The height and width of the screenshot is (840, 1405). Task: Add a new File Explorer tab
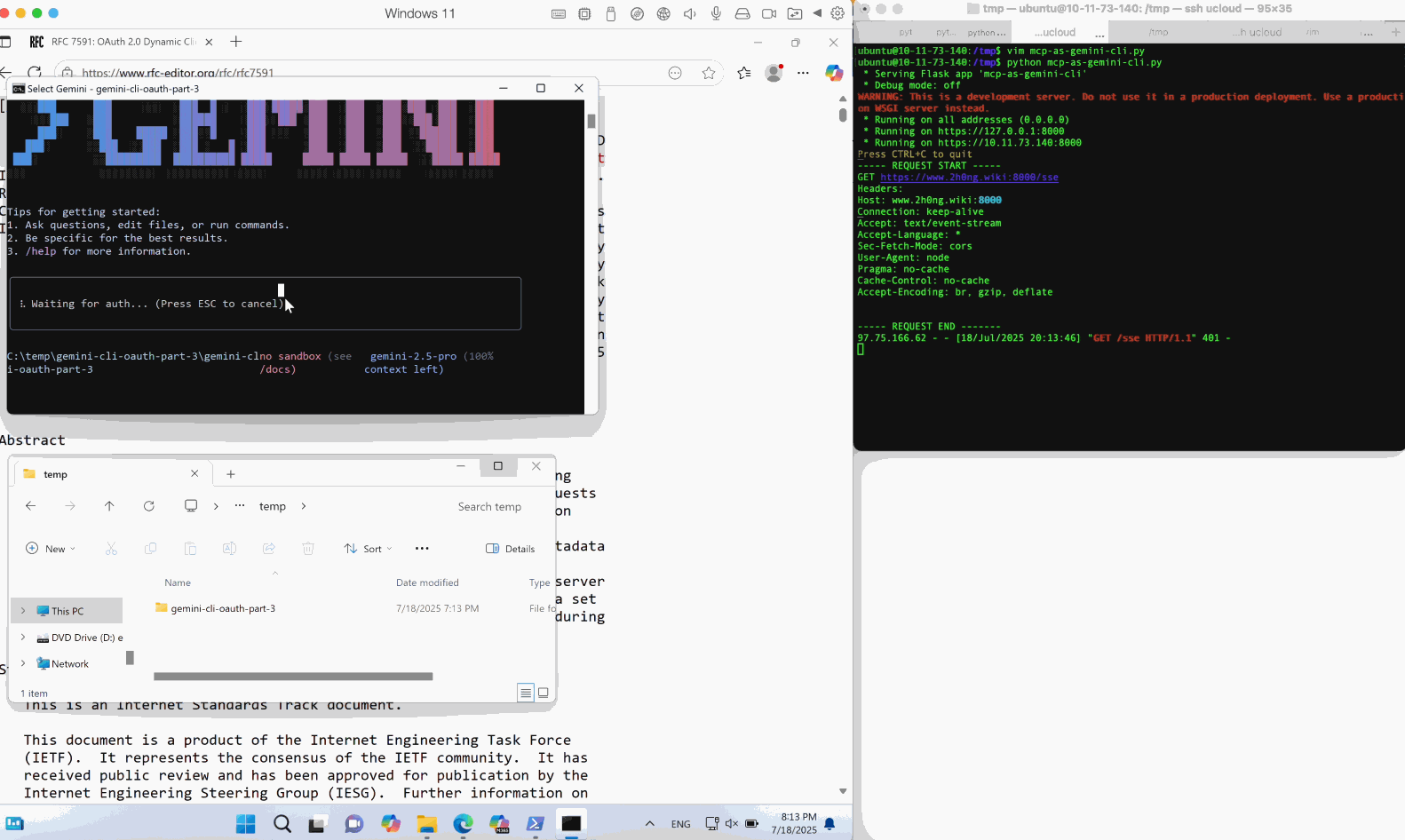click(231, 474)
